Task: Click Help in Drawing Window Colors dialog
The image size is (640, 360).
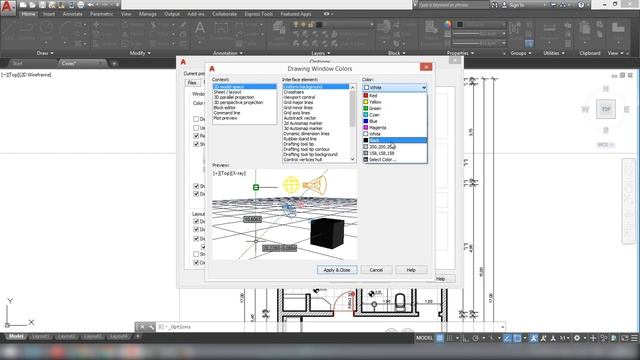Action: pyautogui.click(x=411, y=270)
